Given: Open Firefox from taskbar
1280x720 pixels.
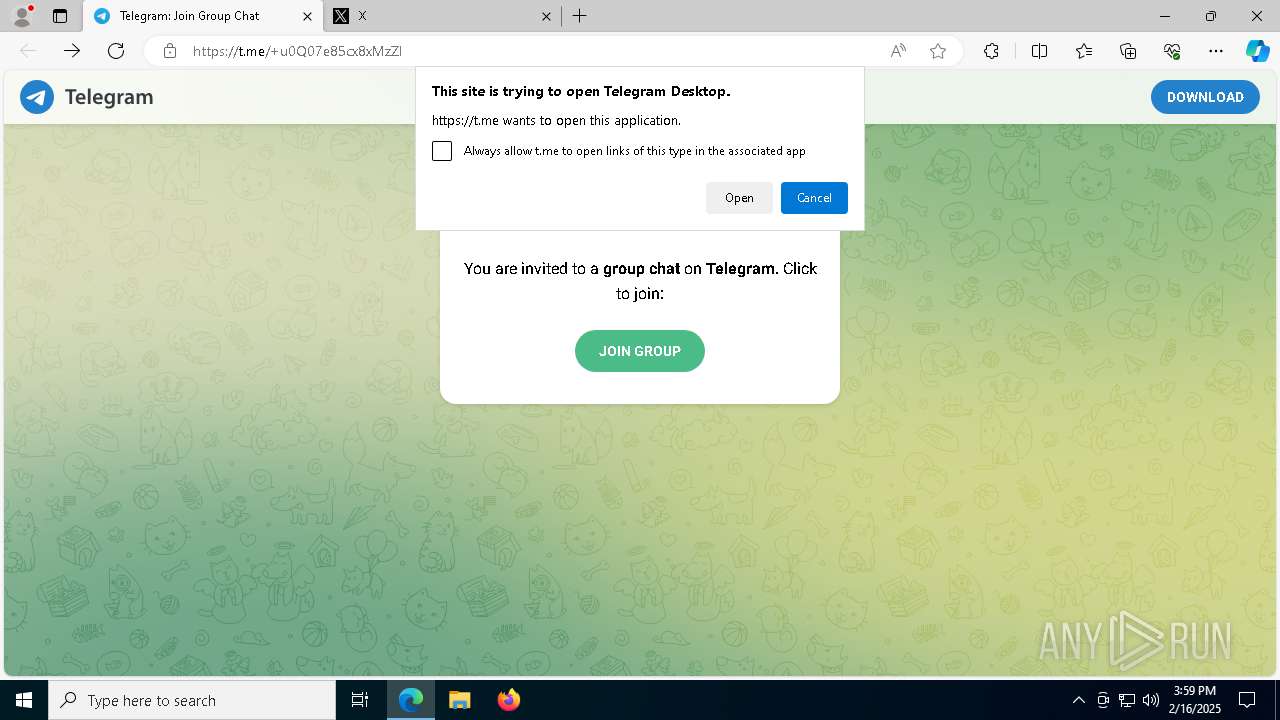Looking at the screenshot, I should (508, 700).
